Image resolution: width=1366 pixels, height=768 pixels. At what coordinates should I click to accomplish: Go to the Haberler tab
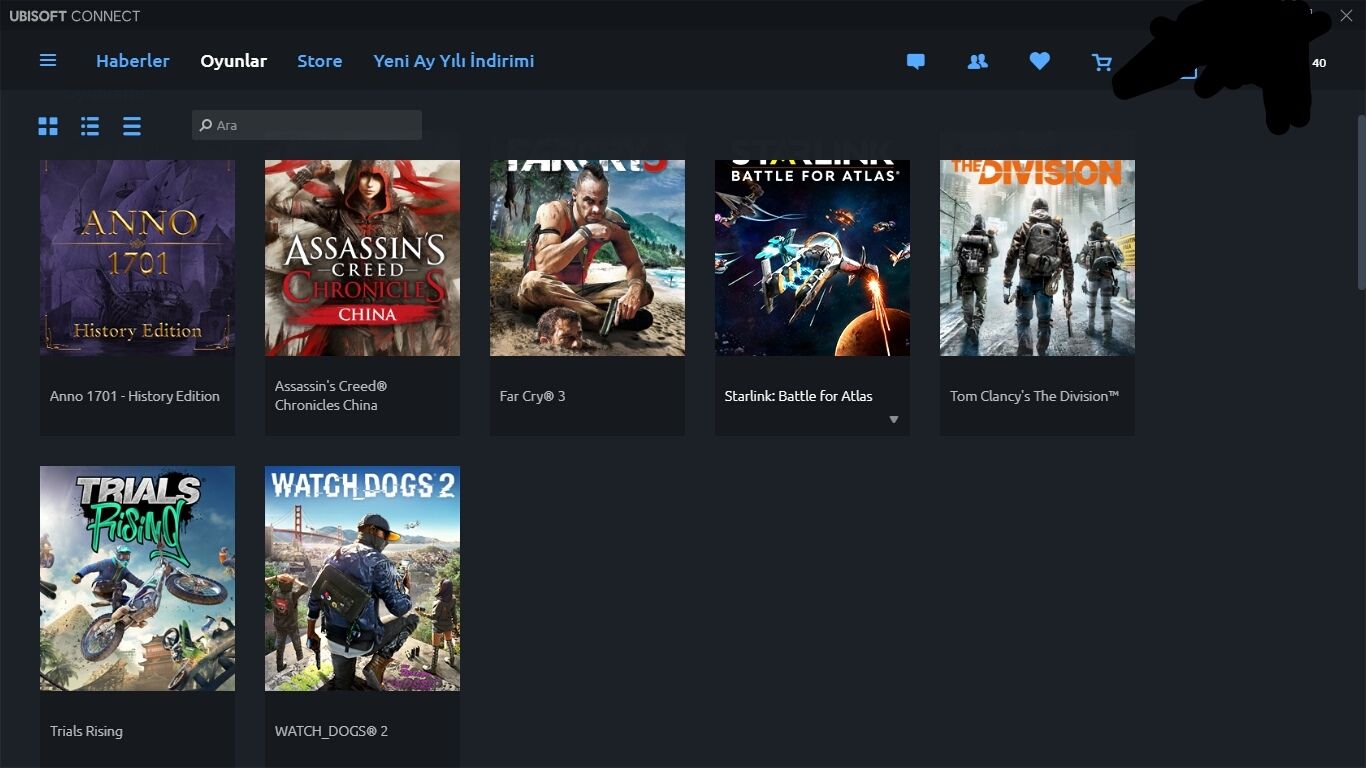pyautogui.click(x=133, y=61)
